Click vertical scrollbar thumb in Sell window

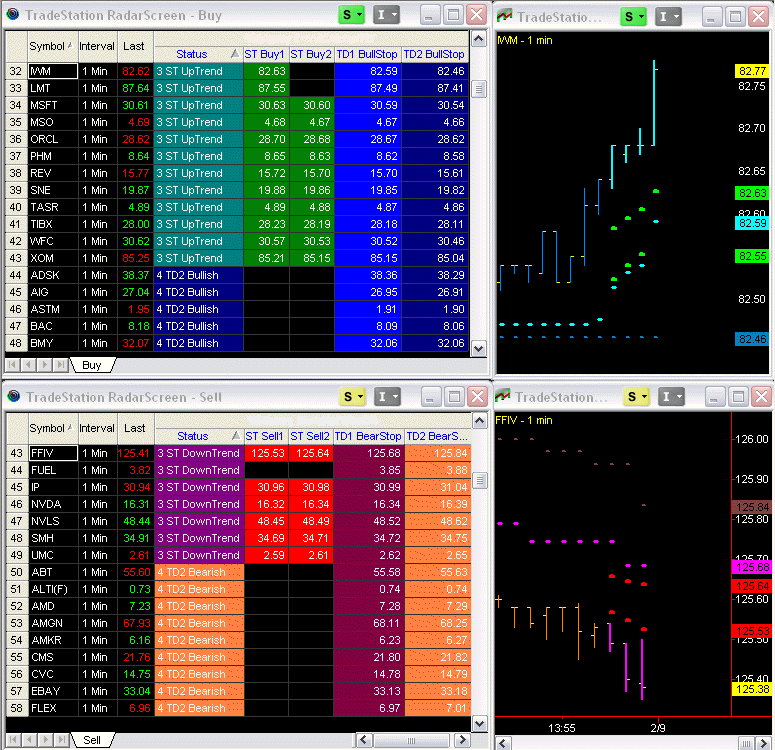[x=479, y=480]
